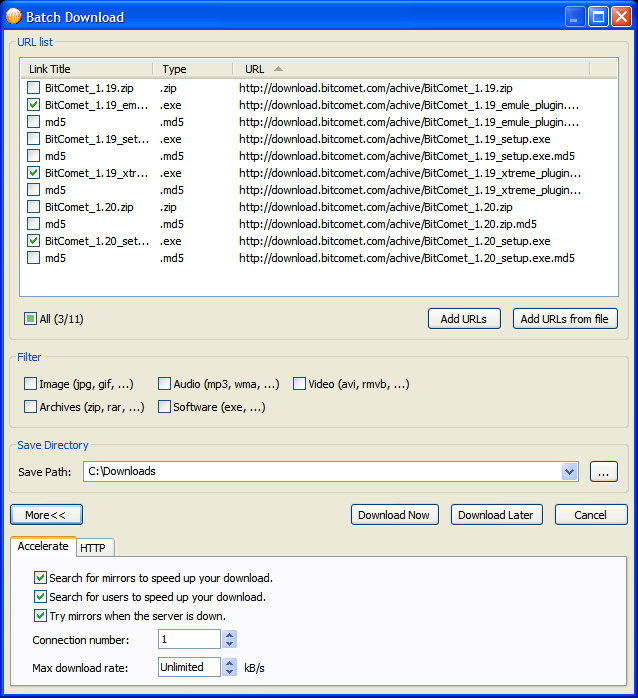Screen dimensions: 638x698
Task: Minimize the Batch Download window
Action: tap(575, 17)
